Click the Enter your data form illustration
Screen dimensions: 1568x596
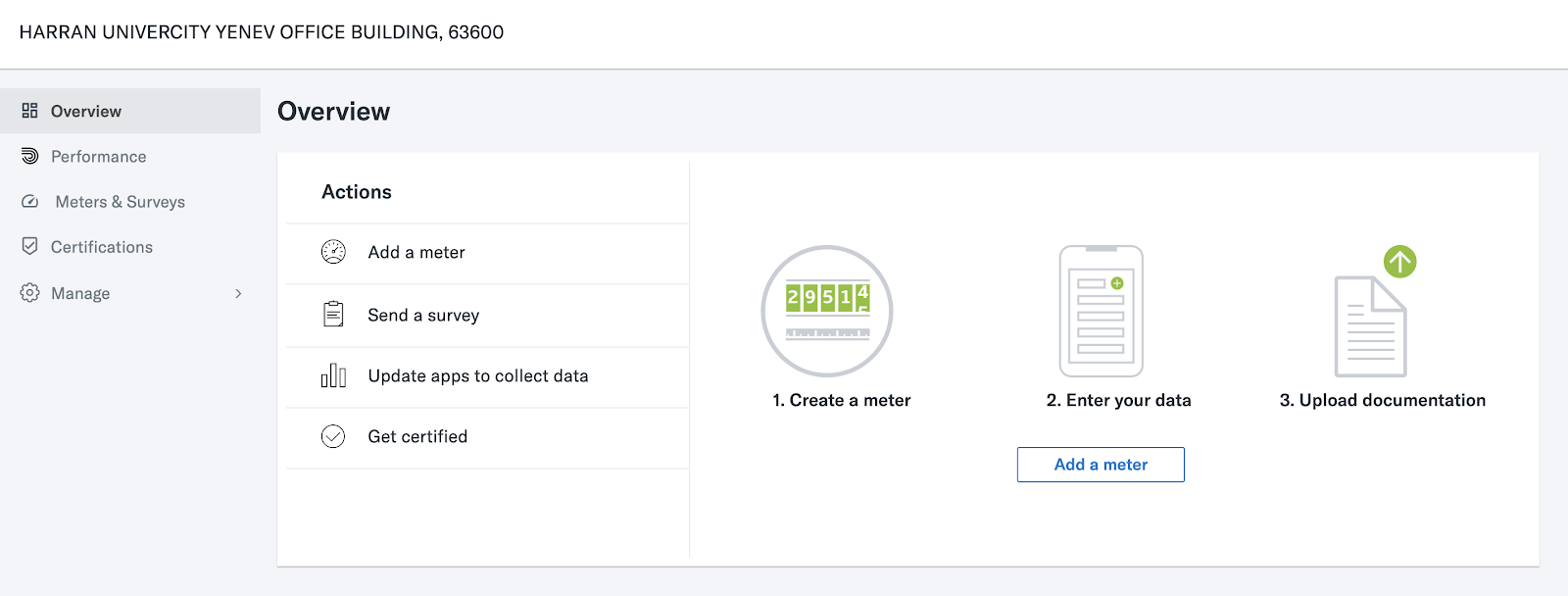click(1101, 311)
